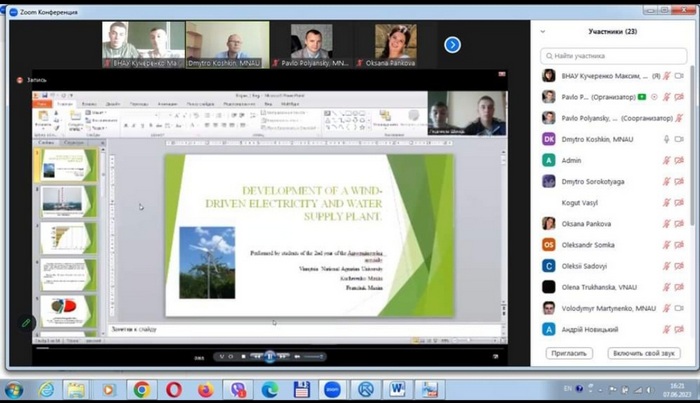Click the slide title text
This screenshot has width=700, height=403.
coord(294,204)
